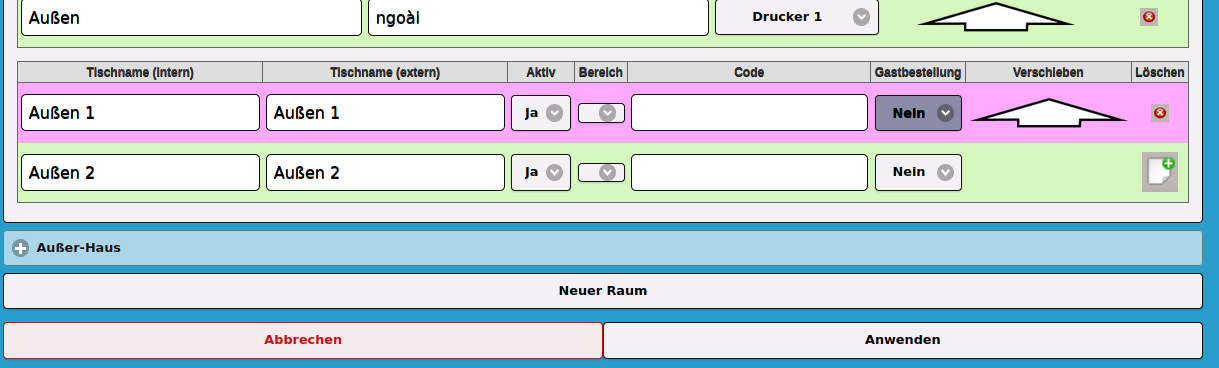The height and width of the screenshot is (368, 1219).
Task: Edit external table name Außen 1
Action: [x=385, y=113]
